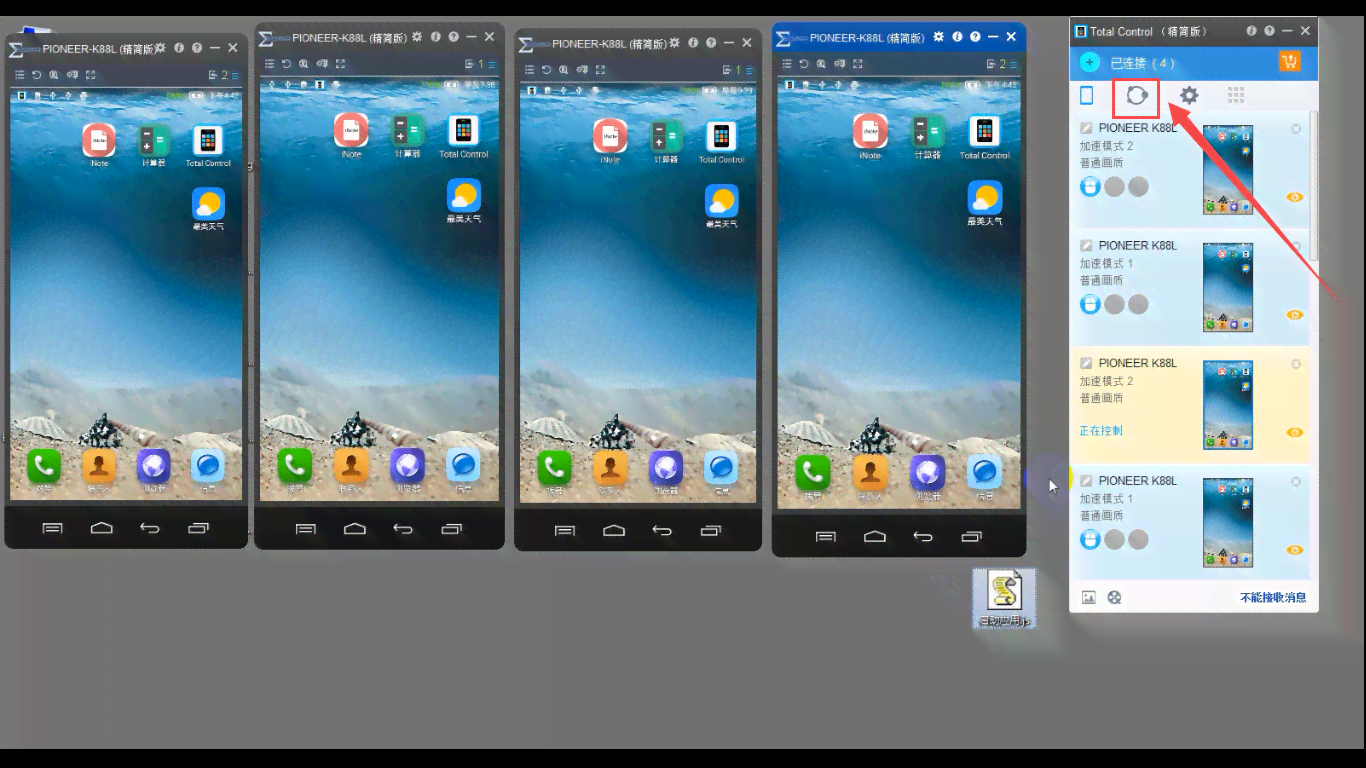Toggle the eye icon of the top device entry

pyautogui.click(x=1295, y=197)
